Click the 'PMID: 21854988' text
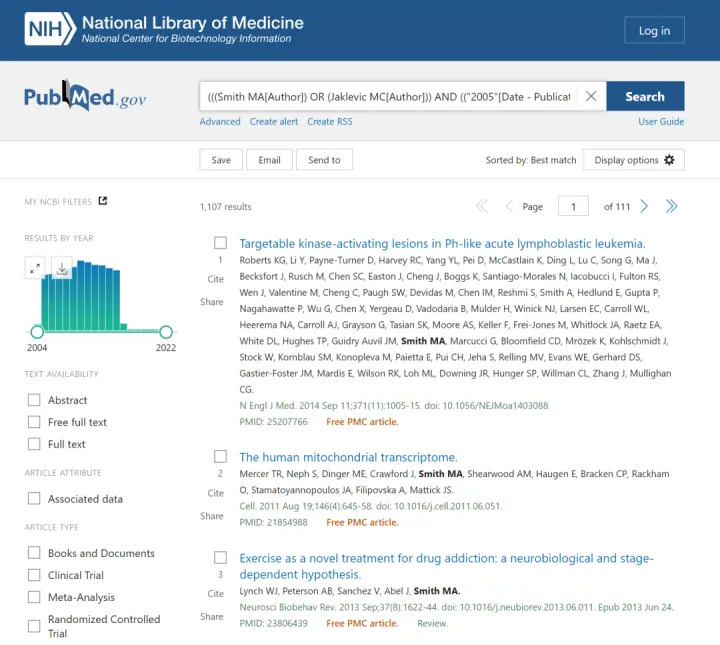 [273, 522]
